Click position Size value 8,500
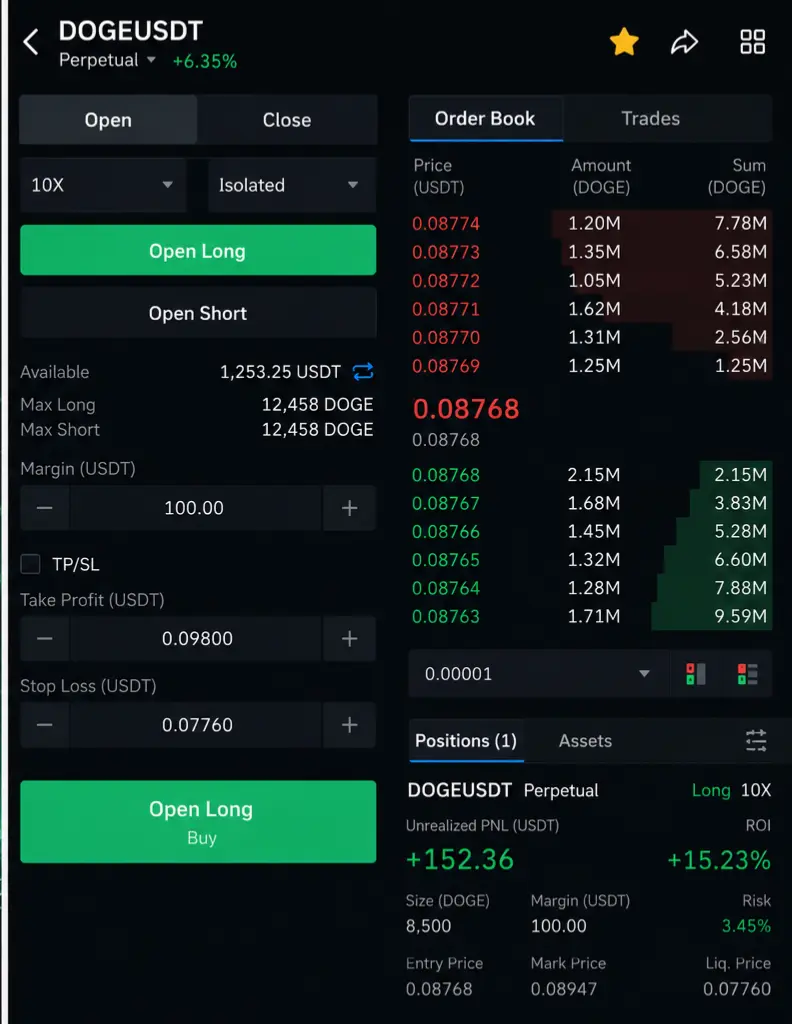The height and width of the screenshot is (1024, 792). [428, 925]
